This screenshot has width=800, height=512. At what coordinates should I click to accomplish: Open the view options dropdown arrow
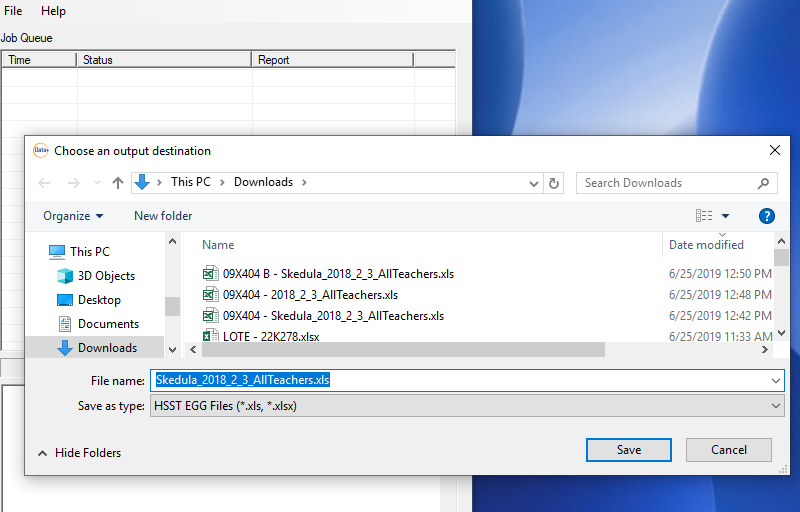coord(725,216)
